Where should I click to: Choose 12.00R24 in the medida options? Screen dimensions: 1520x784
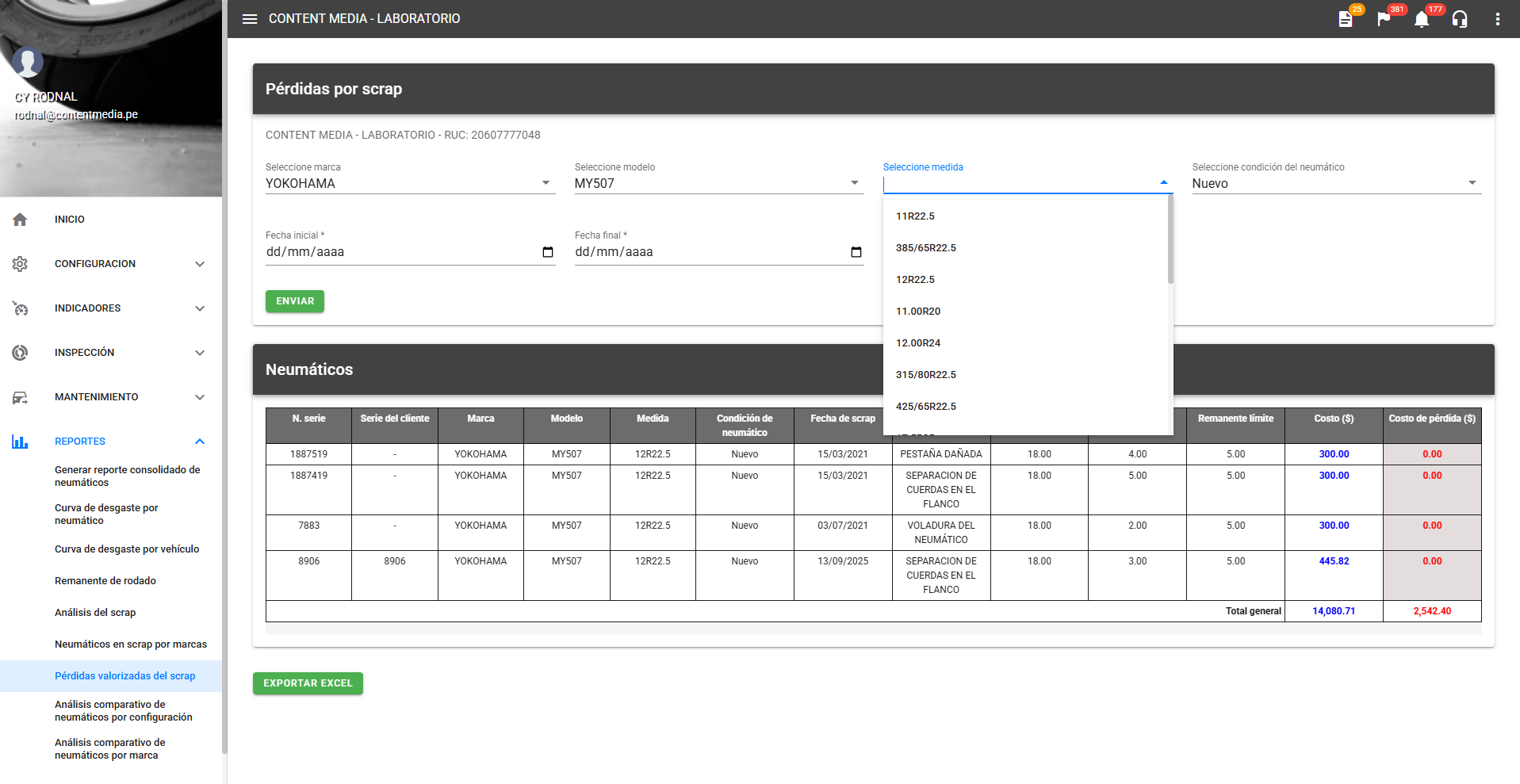pos(918,343)
